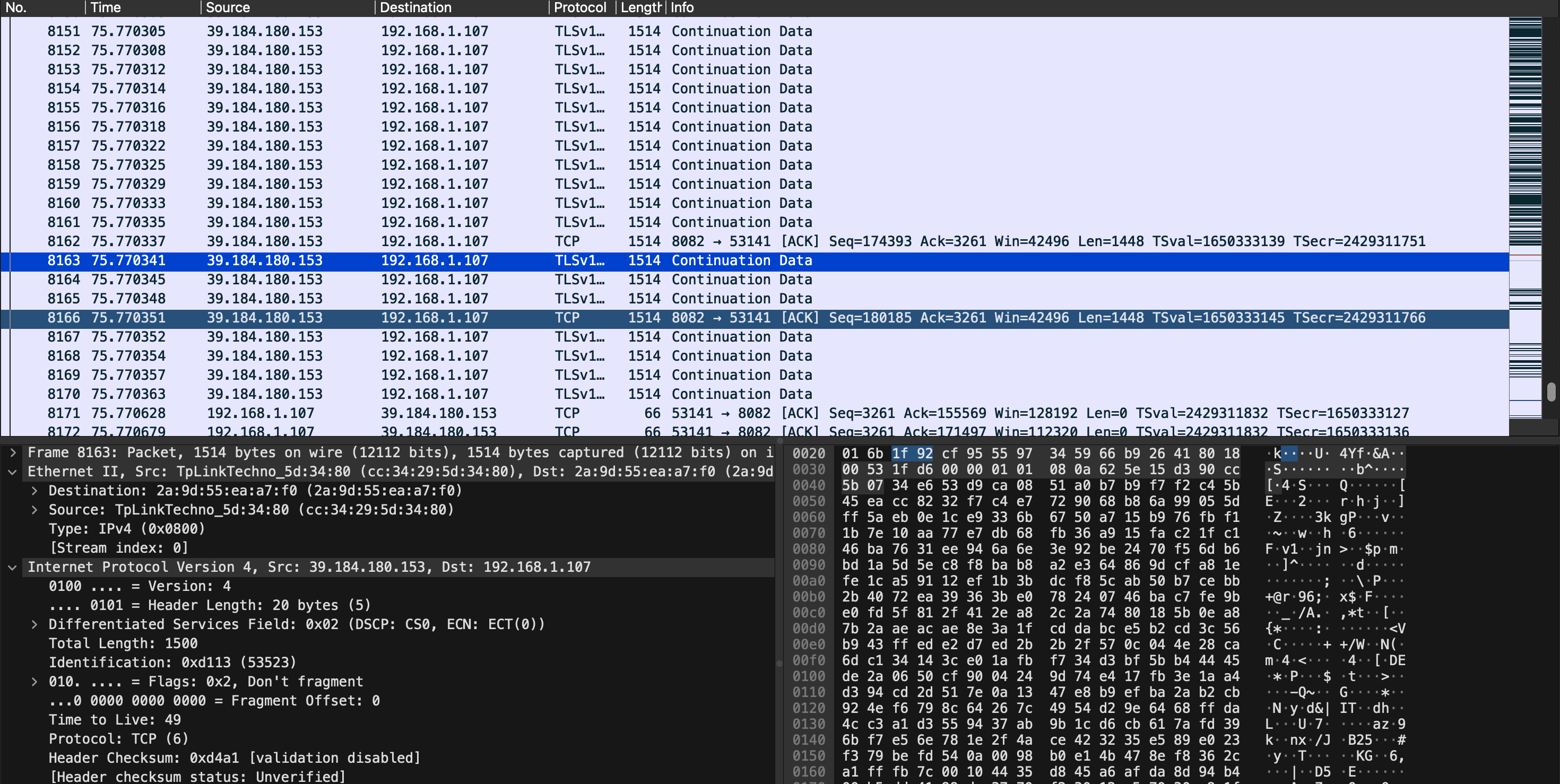Expand the Ethernet Destination field
The image size is (1560, 784).
point(34,490)
